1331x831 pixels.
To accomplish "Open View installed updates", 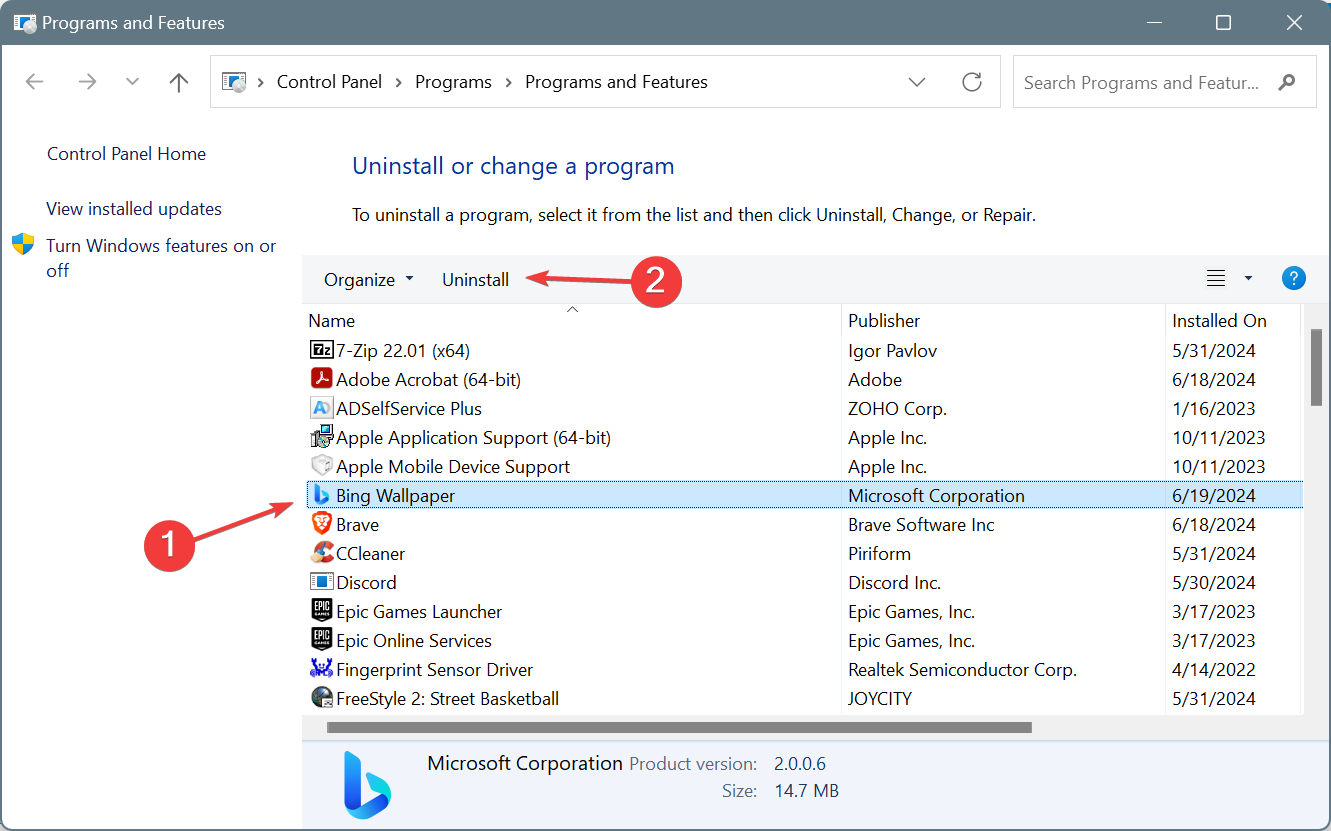I will point(134,209).
